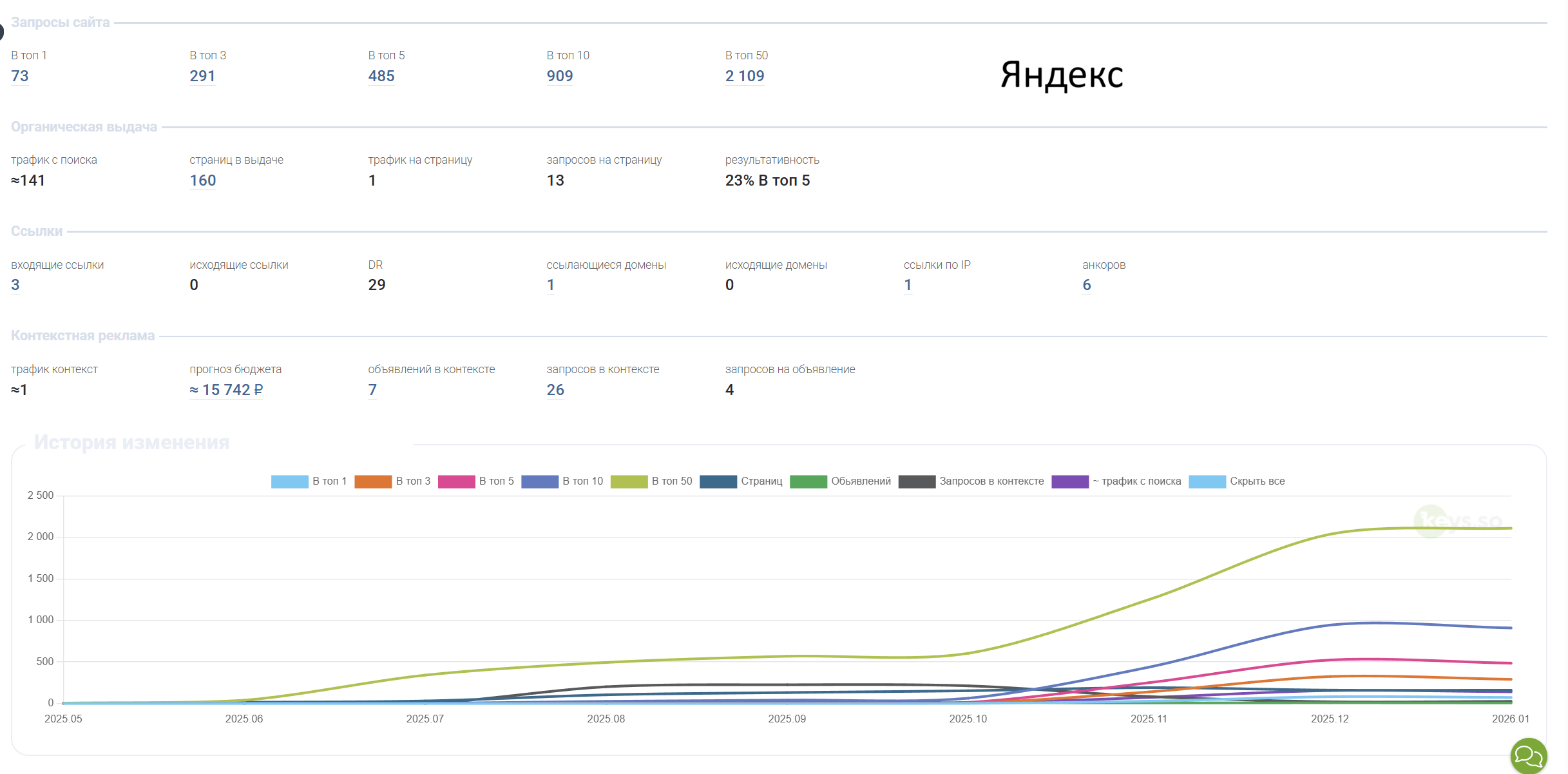
Task: Open the В топ 3 value 291
Action: click(x=202, y=76)
